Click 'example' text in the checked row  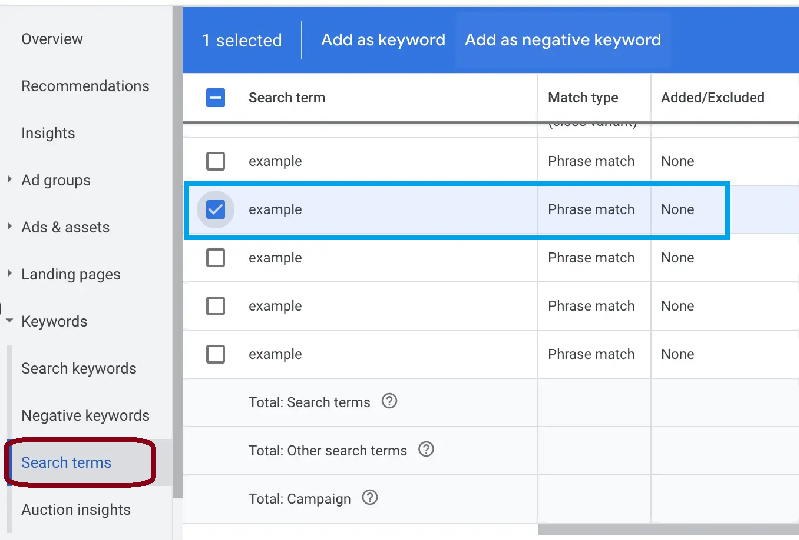(x=275, y=209)
